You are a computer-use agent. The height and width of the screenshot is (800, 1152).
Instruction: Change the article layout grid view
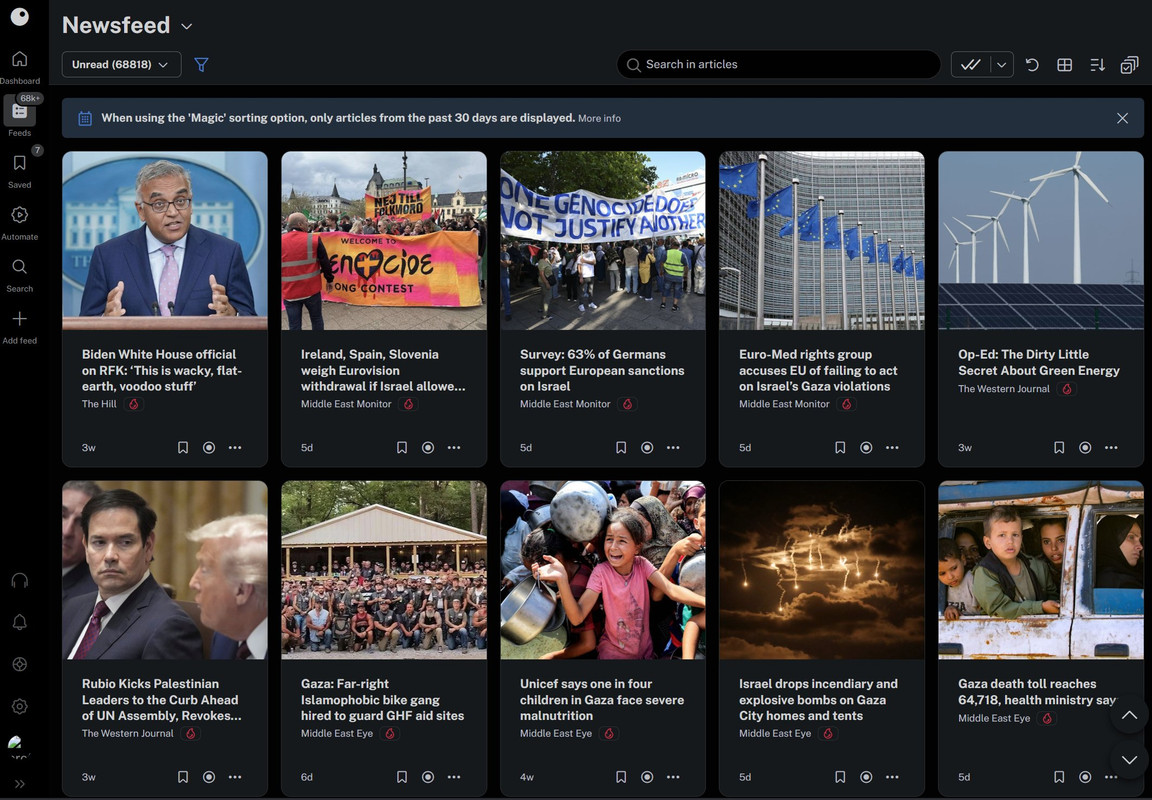click(1065, 65)
